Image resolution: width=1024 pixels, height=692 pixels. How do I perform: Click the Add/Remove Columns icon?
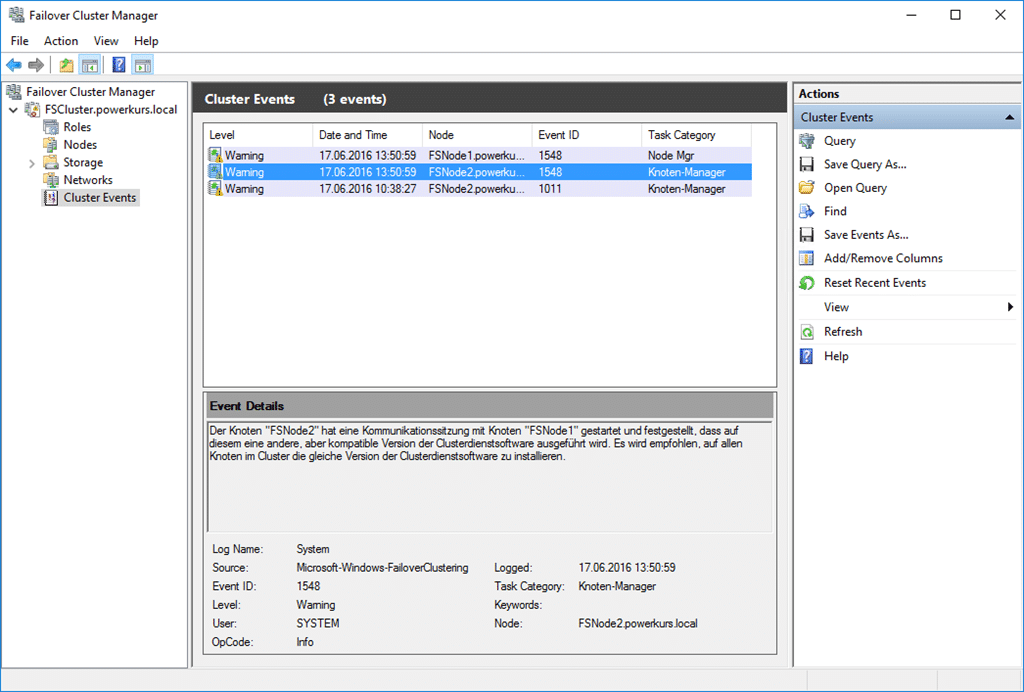(x=807, y=259)
